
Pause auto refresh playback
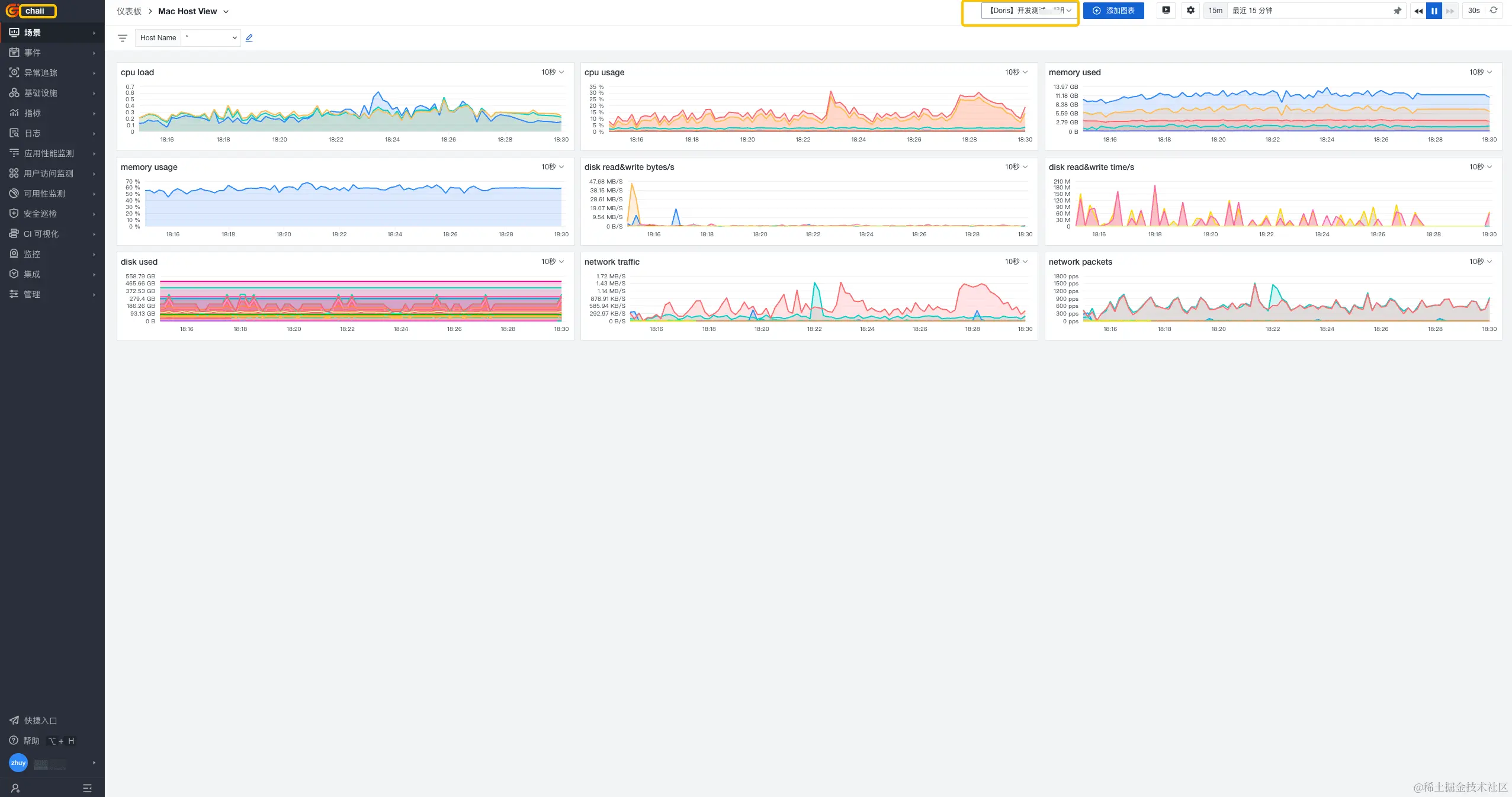click(1434, 11)
